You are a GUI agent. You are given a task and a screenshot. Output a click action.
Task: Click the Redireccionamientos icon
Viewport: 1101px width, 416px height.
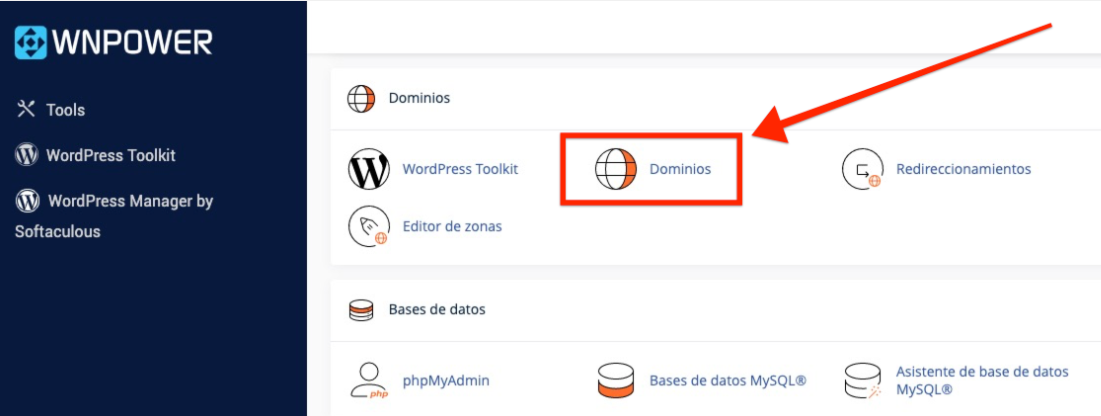[862, 169]
